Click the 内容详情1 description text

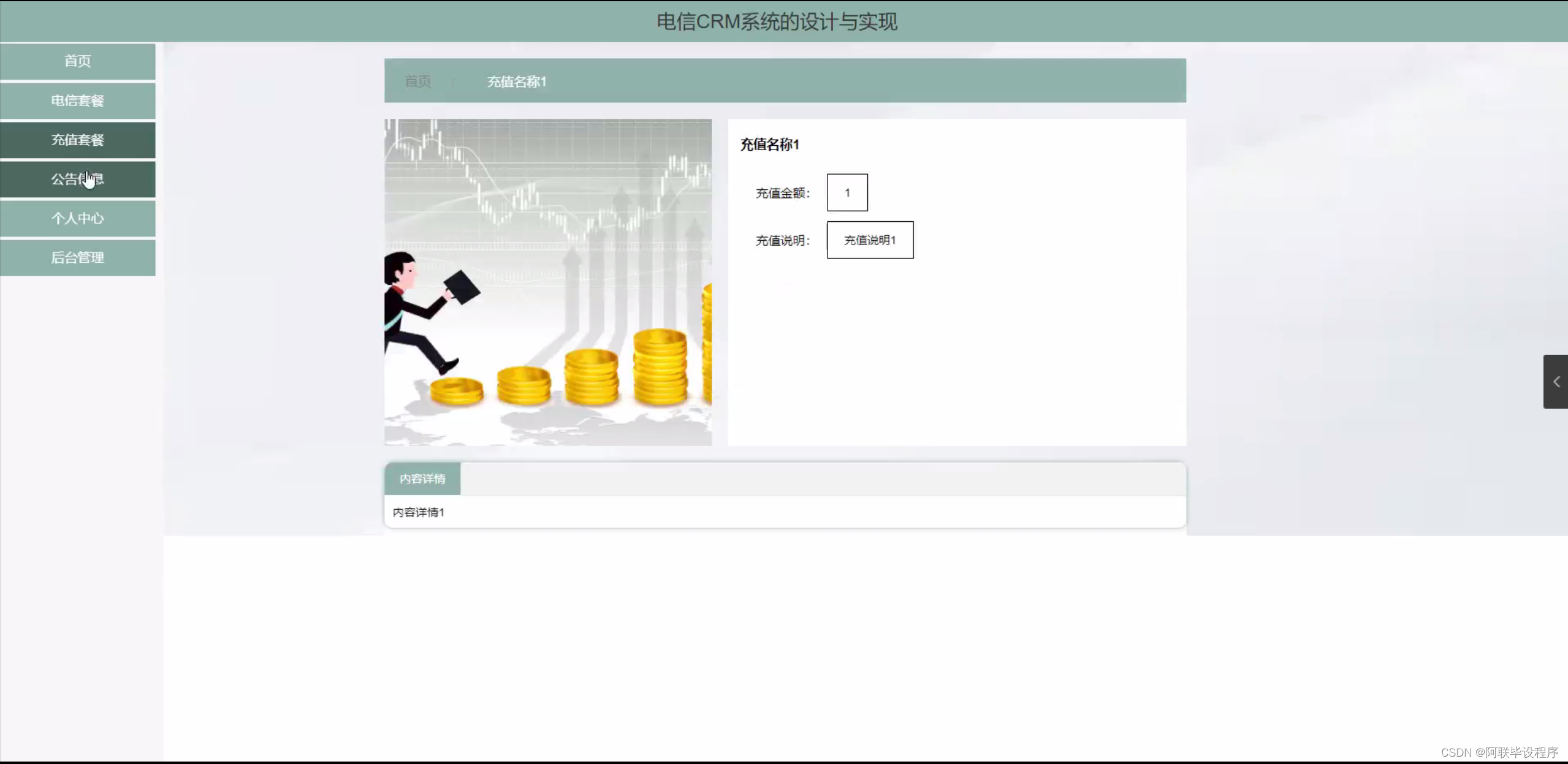point(419,512)
